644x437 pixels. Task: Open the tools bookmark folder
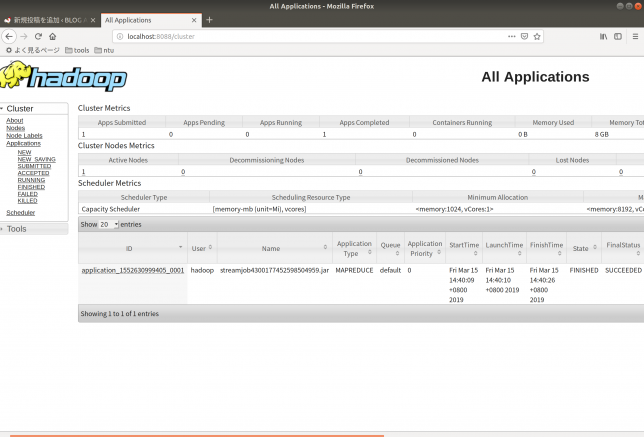pos(76,50)
